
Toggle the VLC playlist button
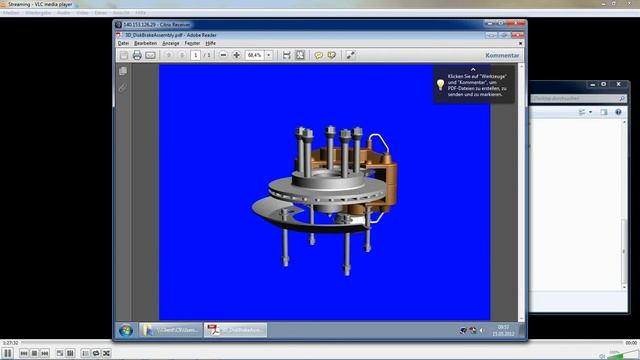pyautogui.click(x=85, y=353)
